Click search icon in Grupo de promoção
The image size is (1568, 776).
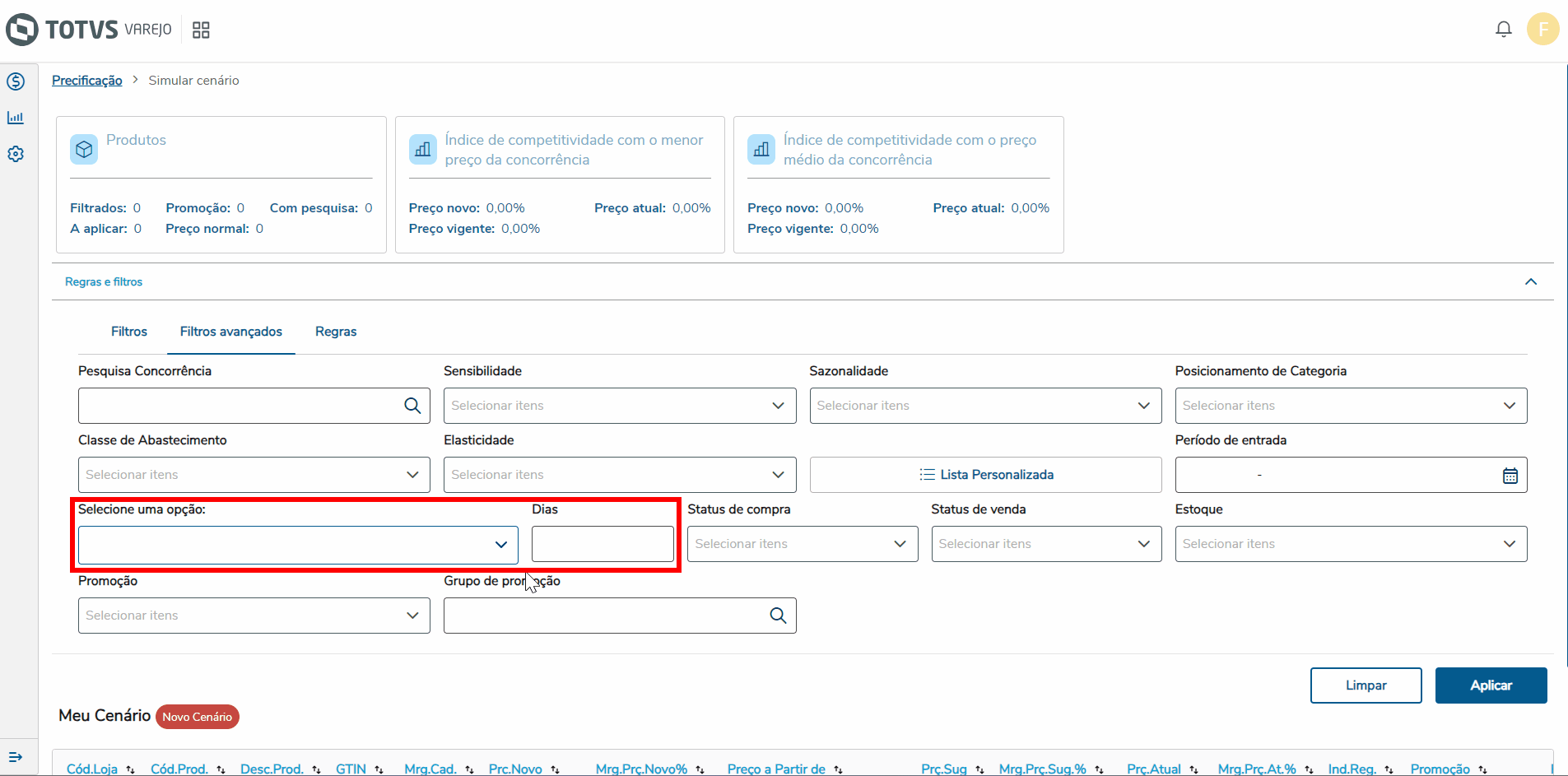(778, 616)
